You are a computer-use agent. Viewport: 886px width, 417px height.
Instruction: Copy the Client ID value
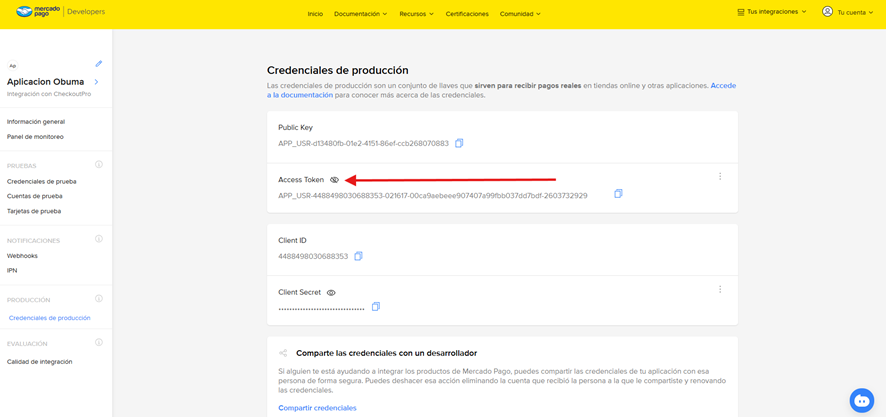click(358, 256)
